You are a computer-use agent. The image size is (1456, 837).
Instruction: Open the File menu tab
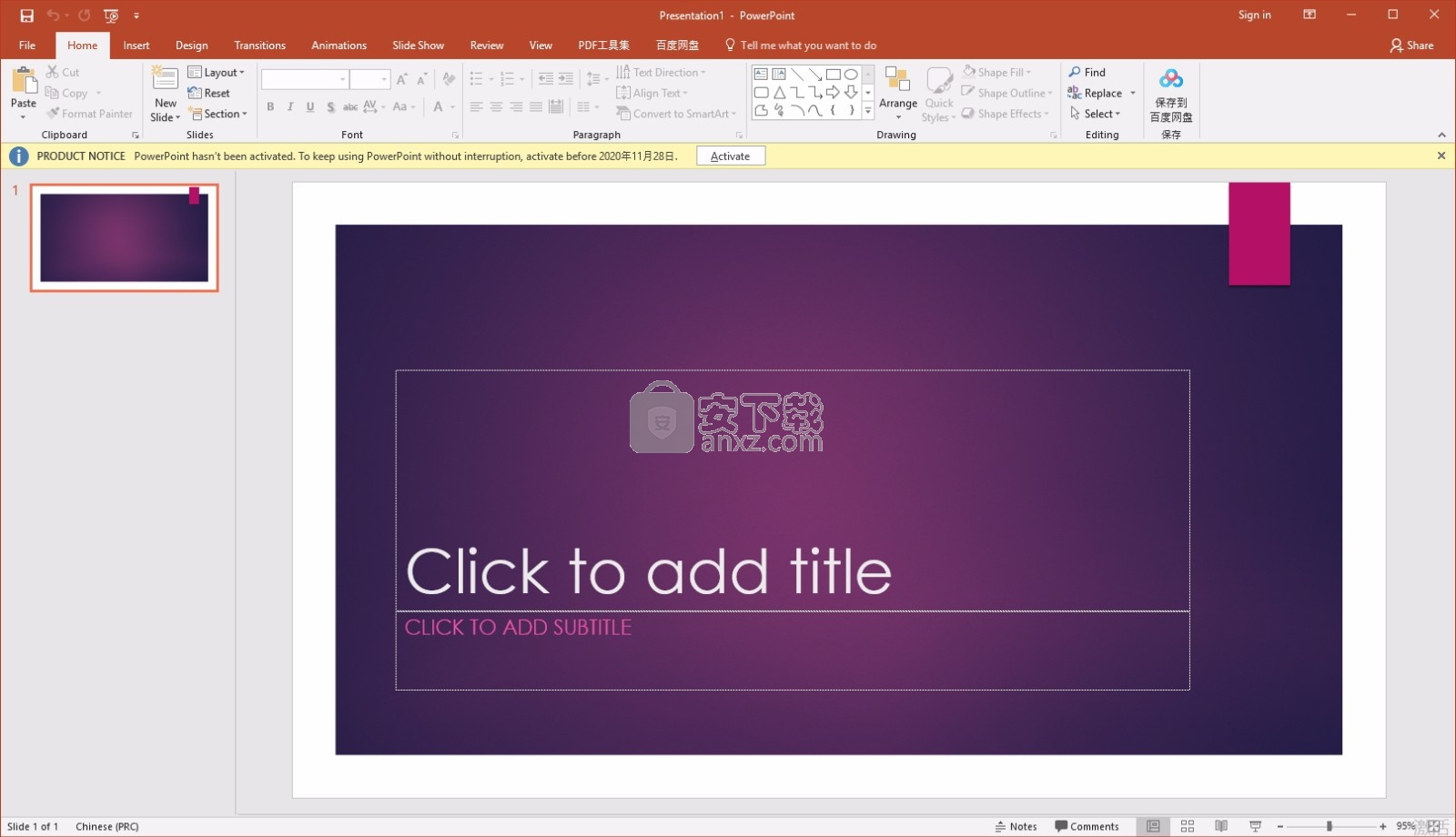click(27, 45)
